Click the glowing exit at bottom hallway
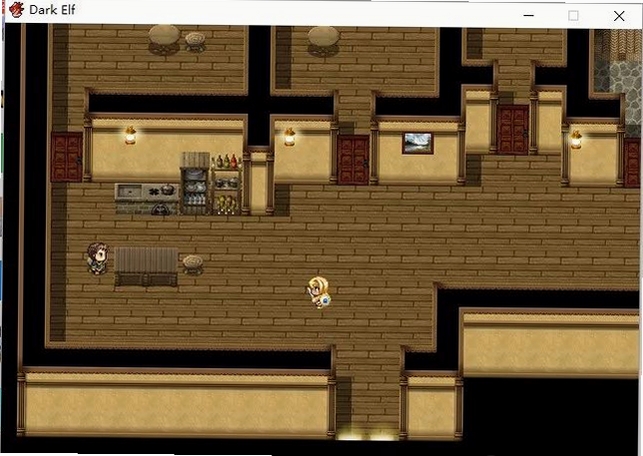Image resolution: width=643 pixels, height=456 pixels. [x=367, y=435]
